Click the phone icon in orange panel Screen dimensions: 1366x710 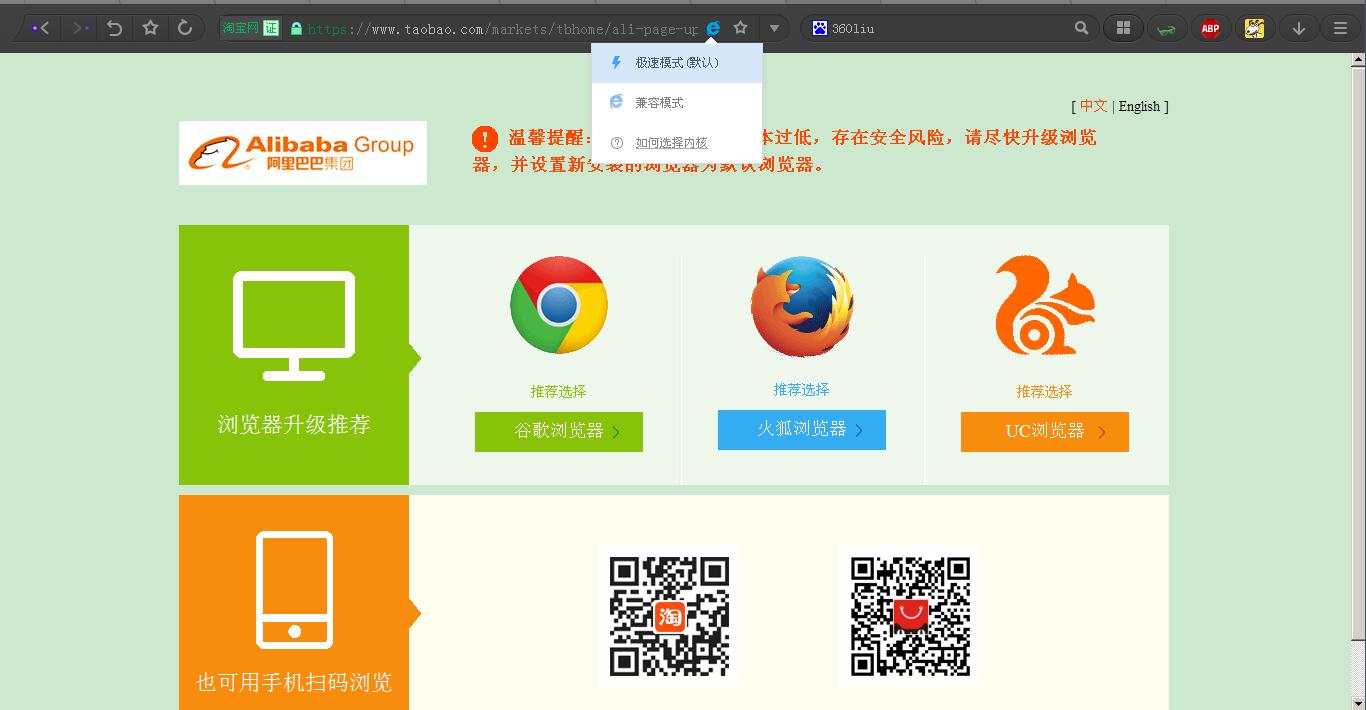294,590
